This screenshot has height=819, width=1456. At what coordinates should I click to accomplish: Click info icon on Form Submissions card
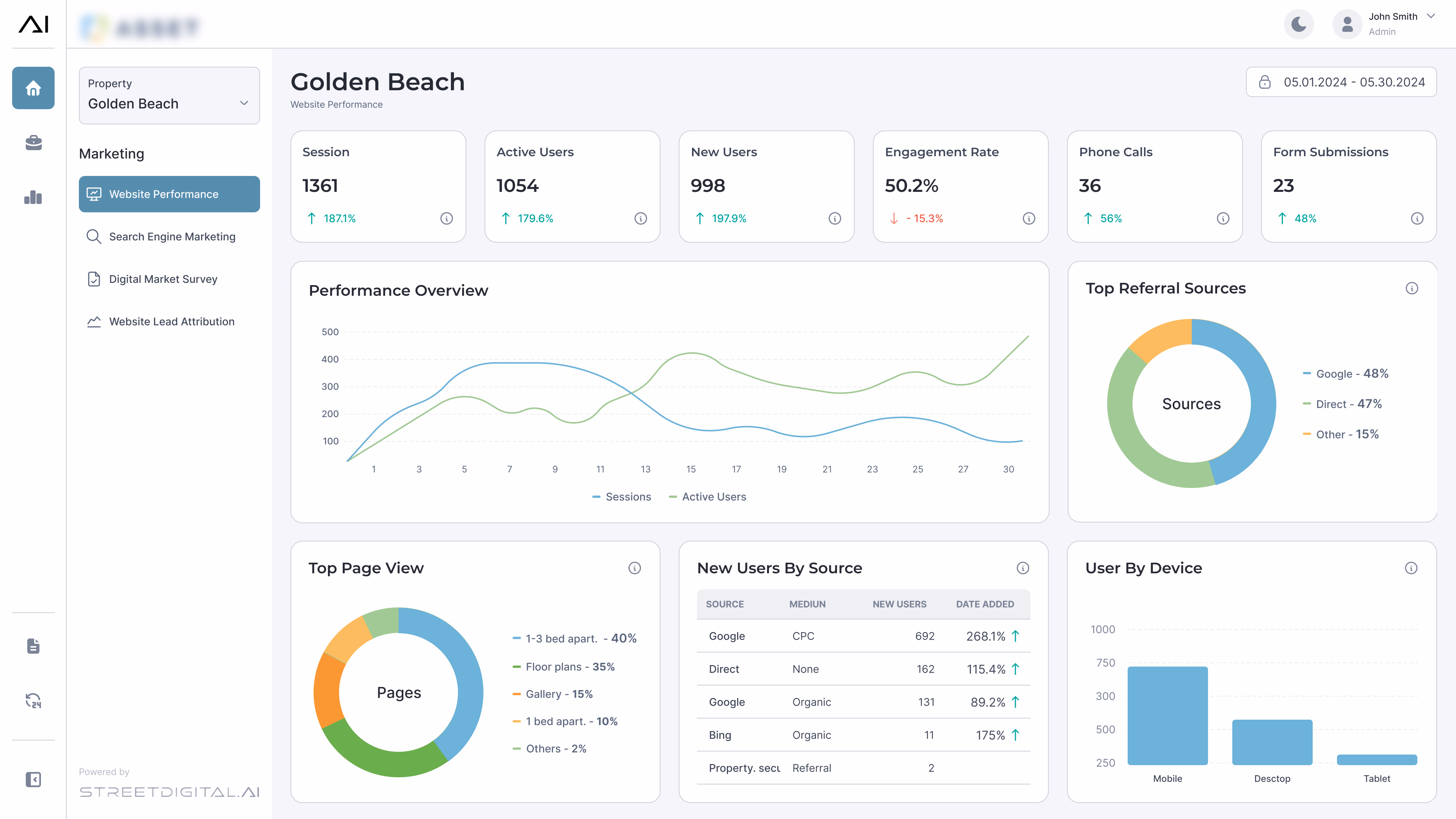click(x=1417, y=218)
